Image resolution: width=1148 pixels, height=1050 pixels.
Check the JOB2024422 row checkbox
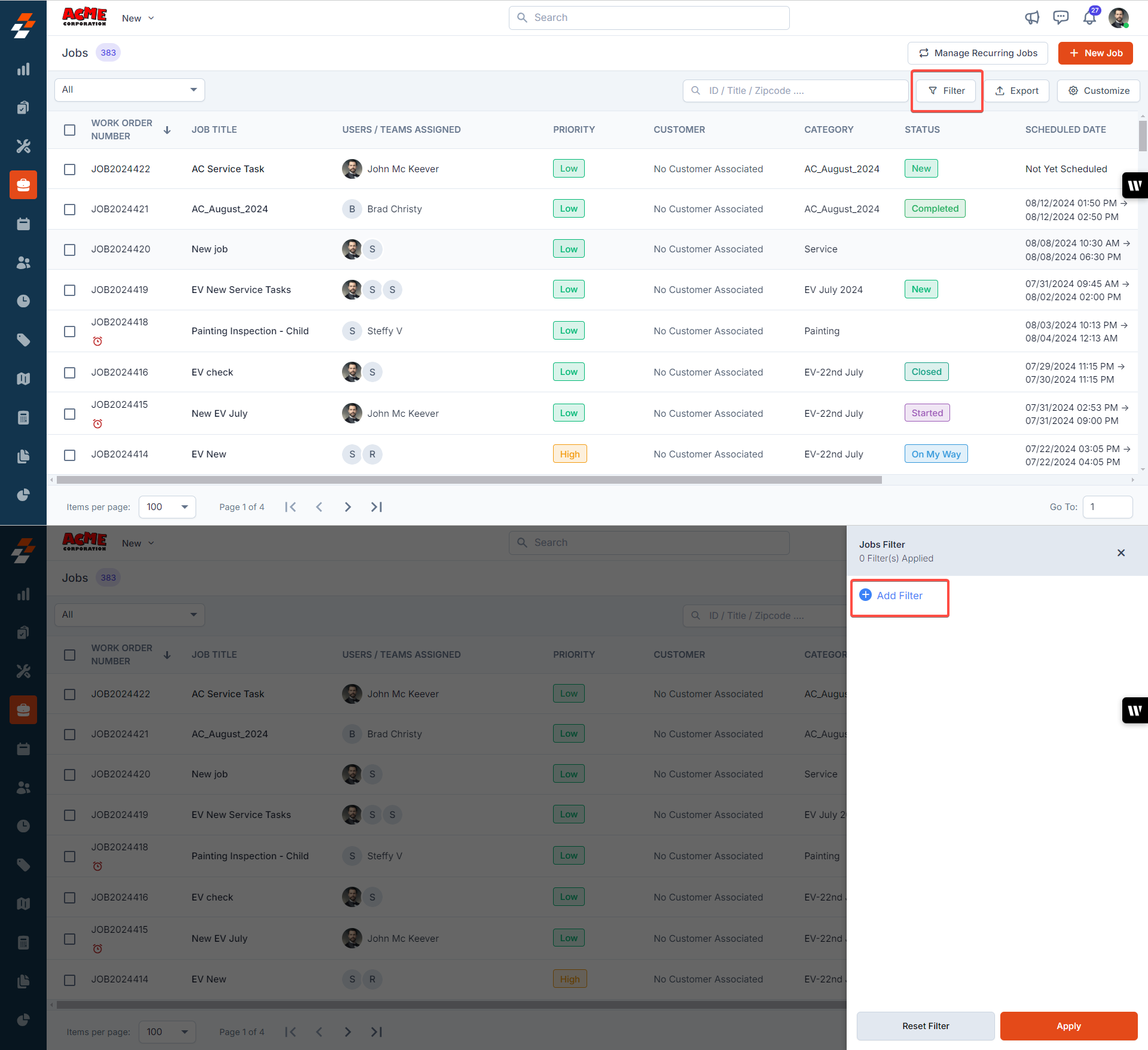(x=70, y=169)
